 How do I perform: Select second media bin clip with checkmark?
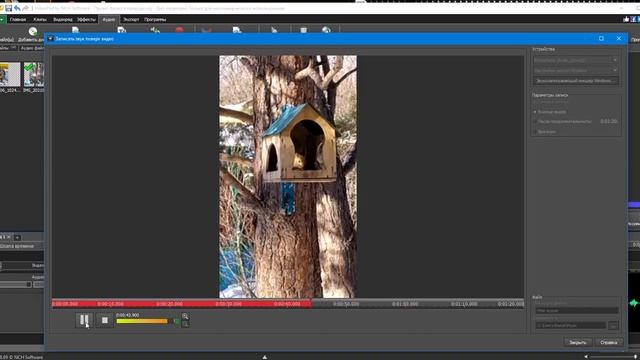[34, 74]
